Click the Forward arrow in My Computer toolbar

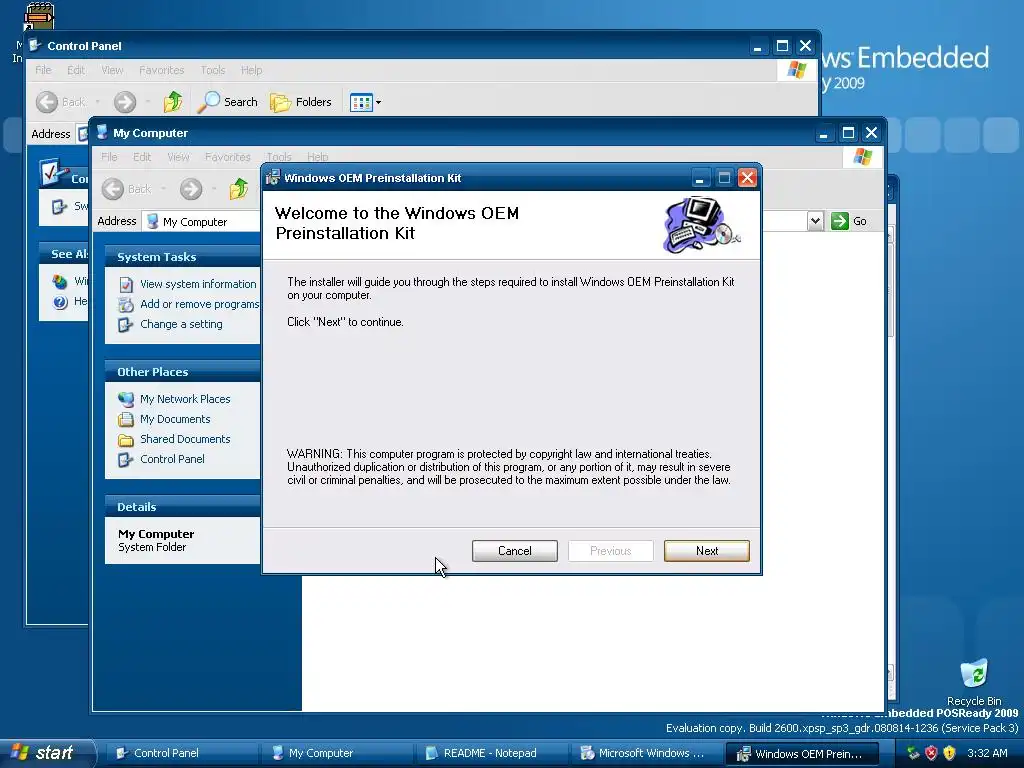coord(191,189)
